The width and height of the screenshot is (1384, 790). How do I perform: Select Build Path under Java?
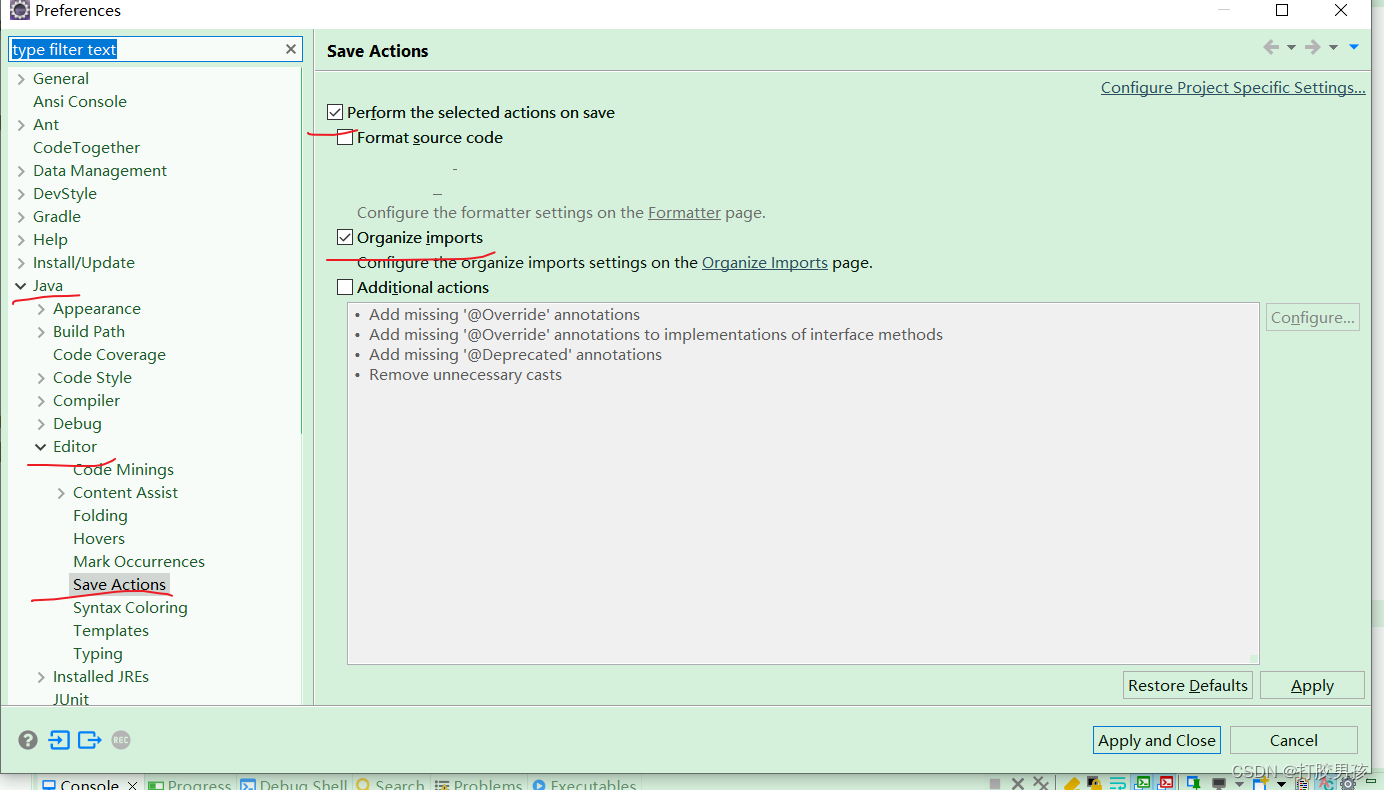(89, 332)
